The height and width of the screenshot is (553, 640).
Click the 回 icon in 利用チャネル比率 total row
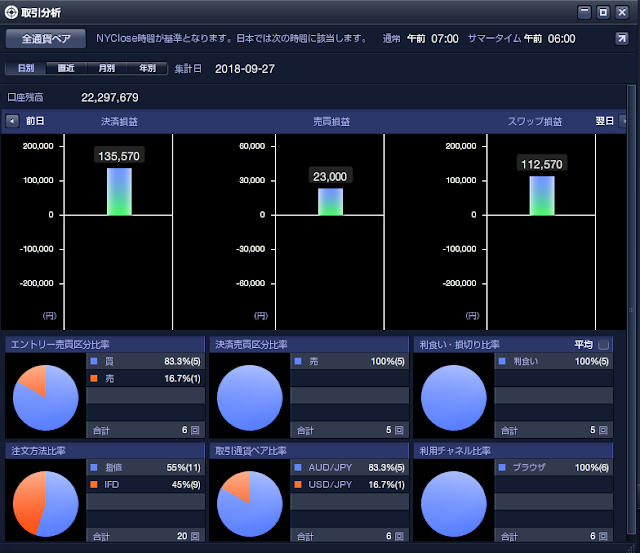[603, 536]
